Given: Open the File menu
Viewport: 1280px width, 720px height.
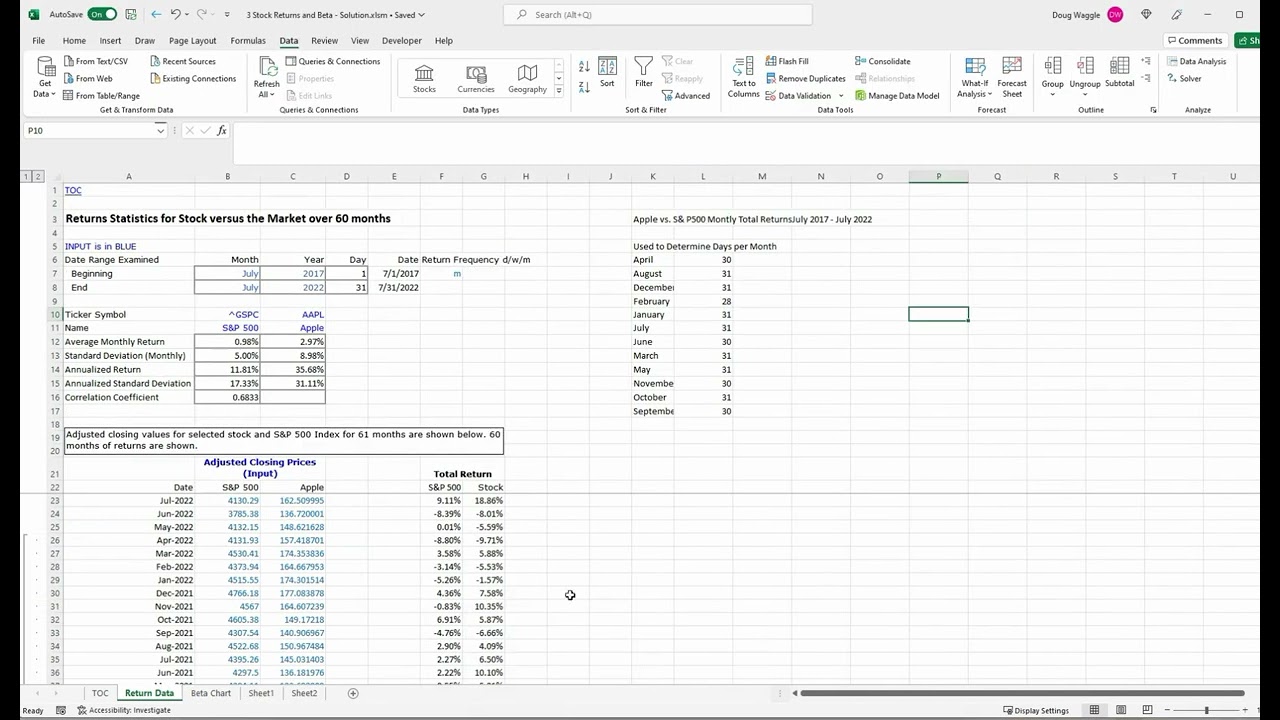Looking at the screenshot, I should [x=38, y=40].
